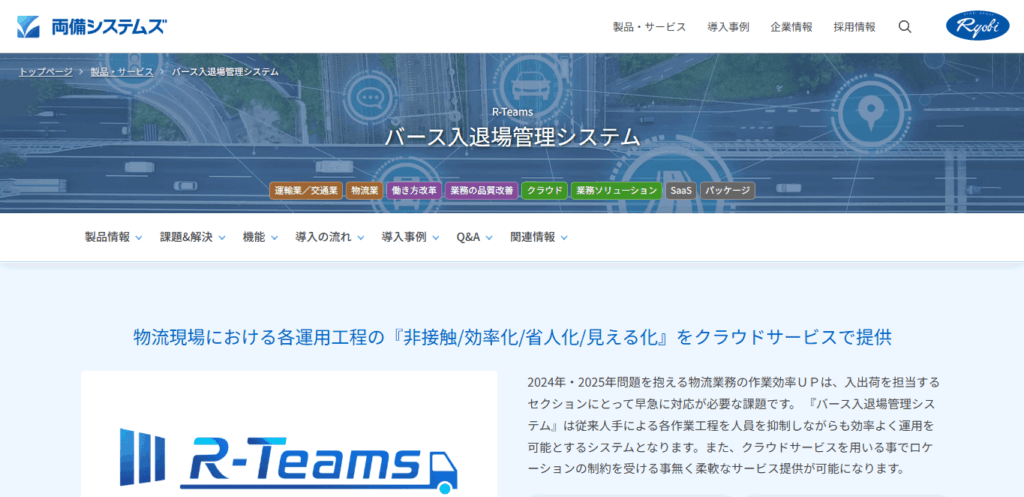The width and height of the screenshot is (1024, 497).
Task: Open 採用情報 menu item
Action: [x=855, y=27]
